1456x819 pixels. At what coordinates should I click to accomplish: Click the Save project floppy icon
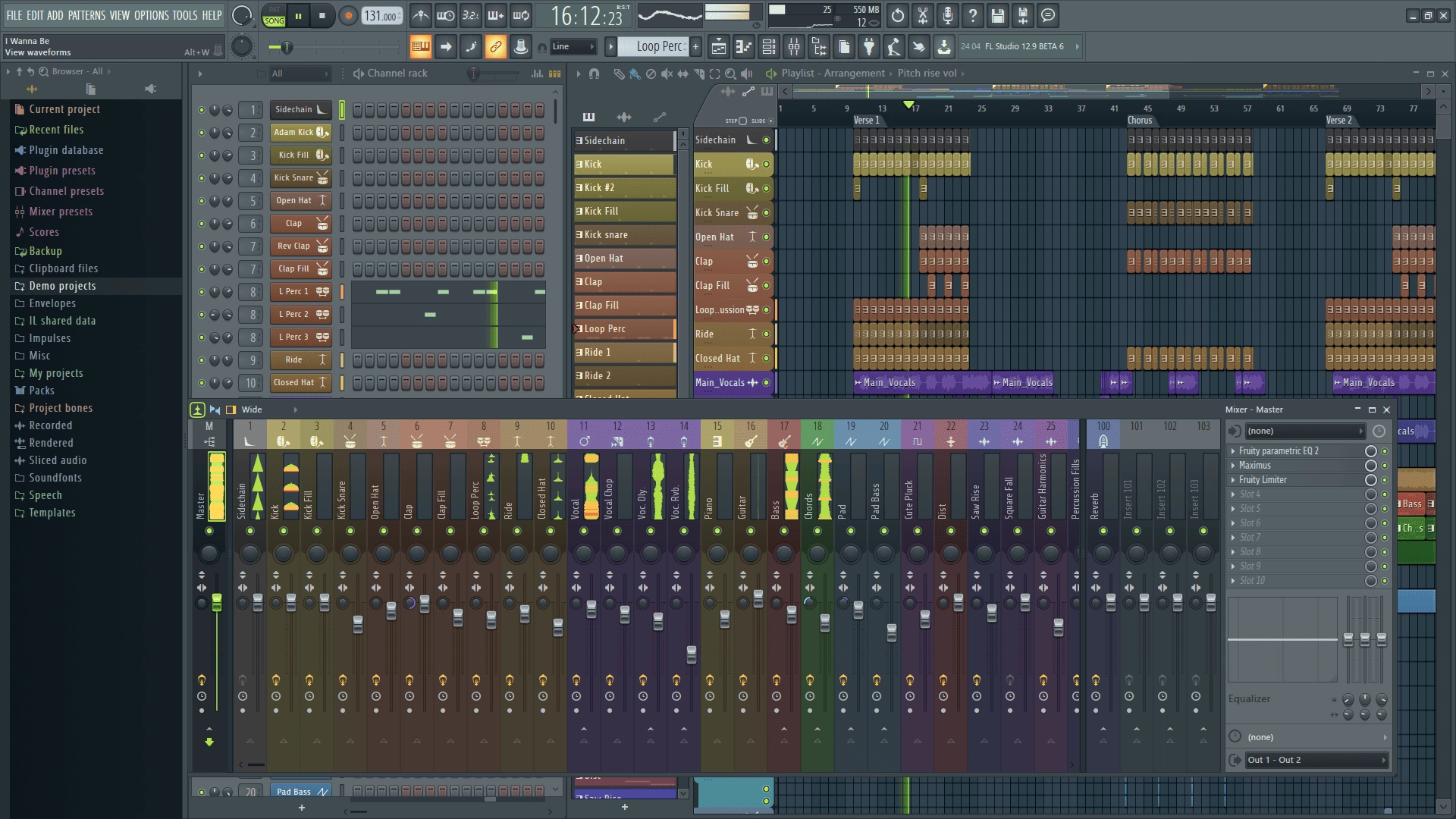click(997, 15)
